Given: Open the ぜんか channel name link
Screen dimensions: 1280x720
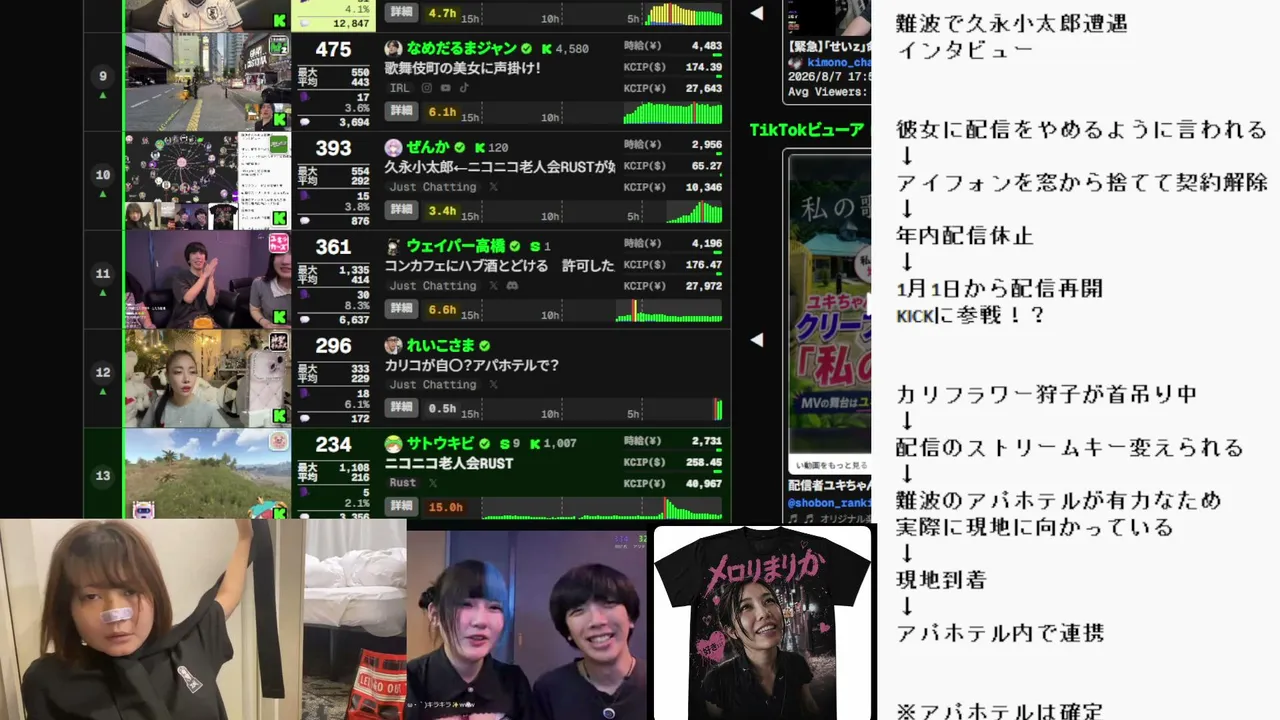Looking at the screenshot, I should 428,147.
